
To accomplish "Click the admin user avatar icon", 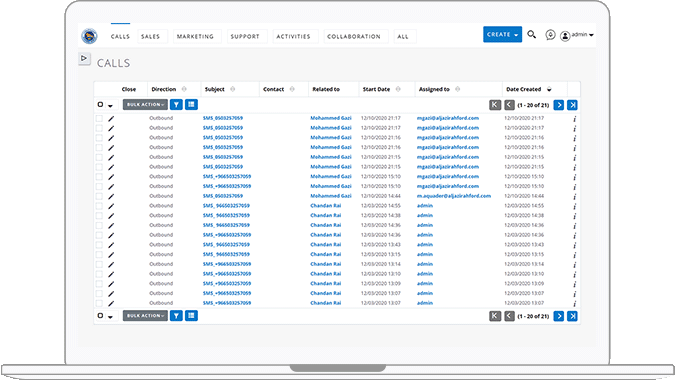I will click(x=565, y=36).
